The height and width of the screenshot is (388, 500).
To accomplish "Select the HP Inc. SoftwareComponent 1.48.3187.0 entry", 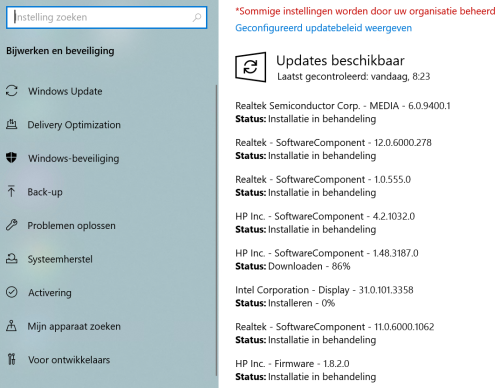I will coord(327,253).
